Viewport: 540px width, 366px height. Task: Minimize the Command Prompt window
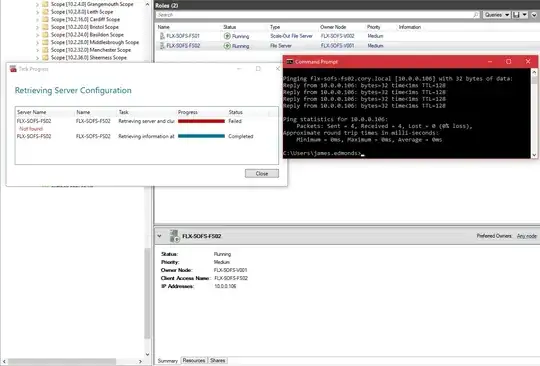pyautogui.click(x=490, y=62)
